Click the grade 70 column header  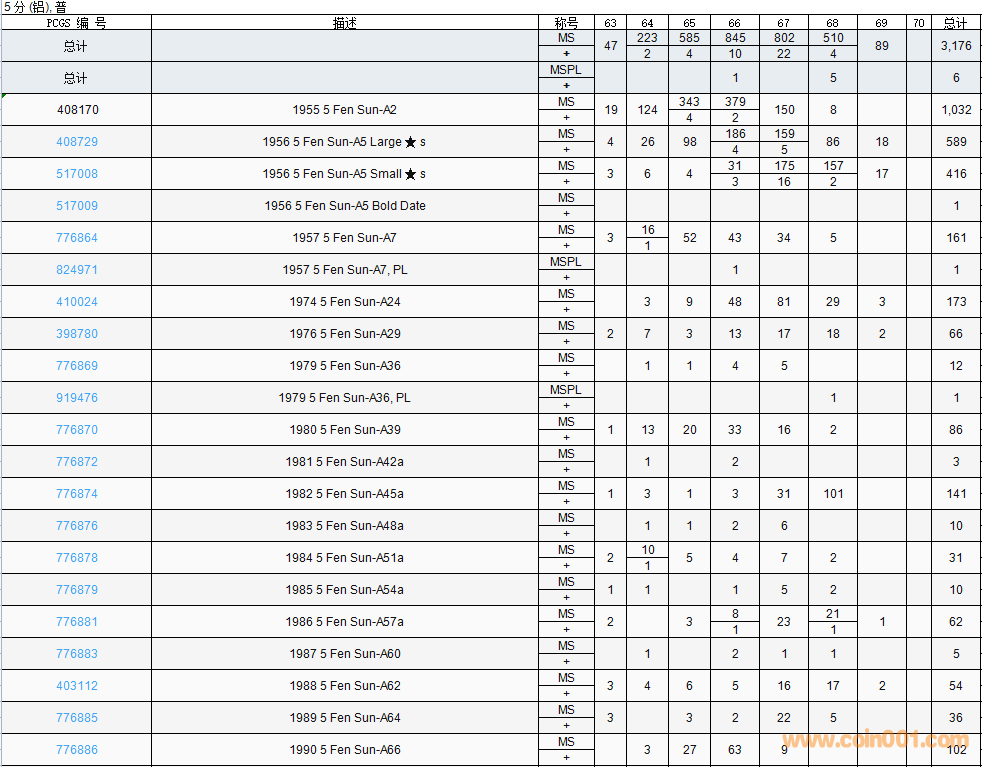tap(918, 23)
